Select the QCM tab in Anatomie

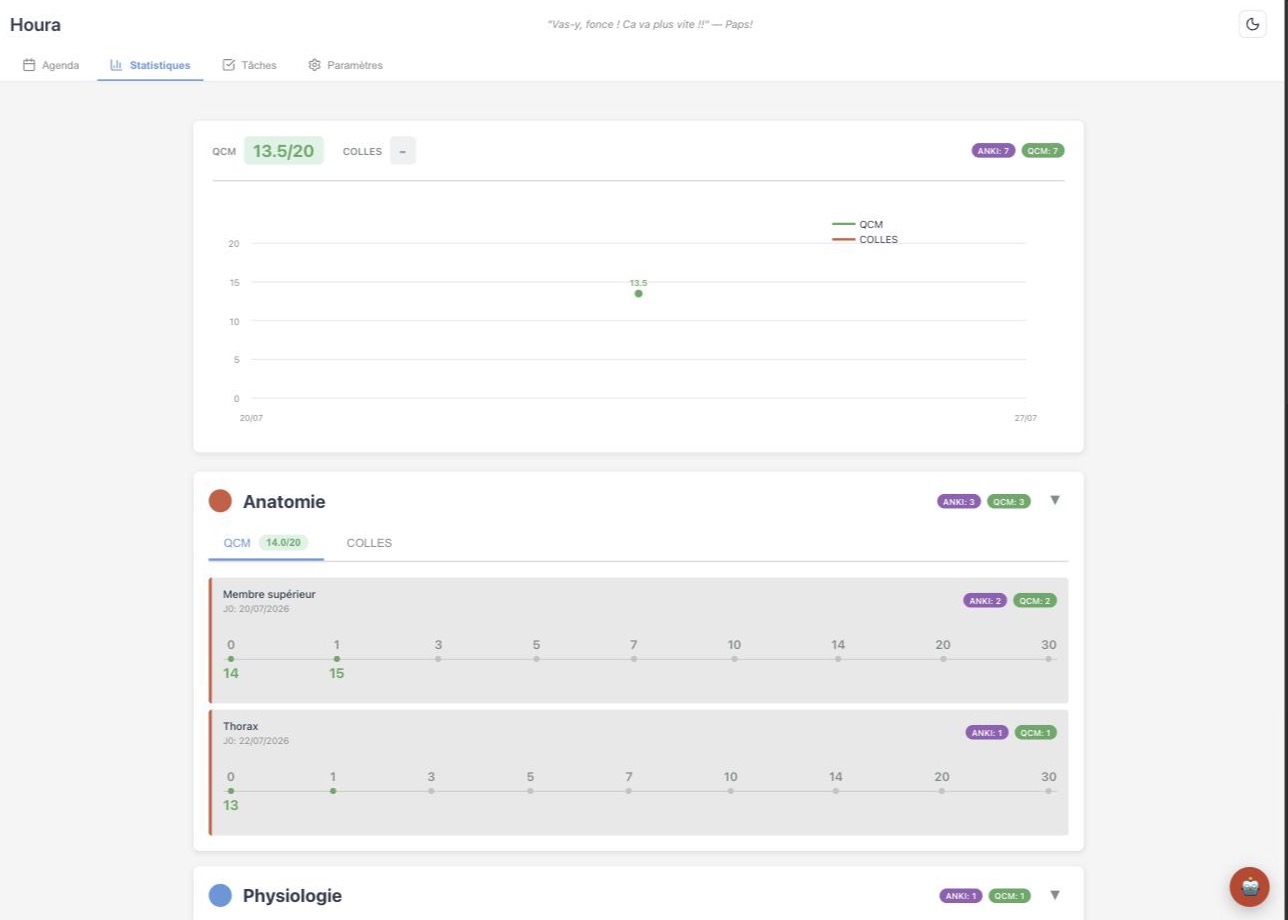pos(266,543)
